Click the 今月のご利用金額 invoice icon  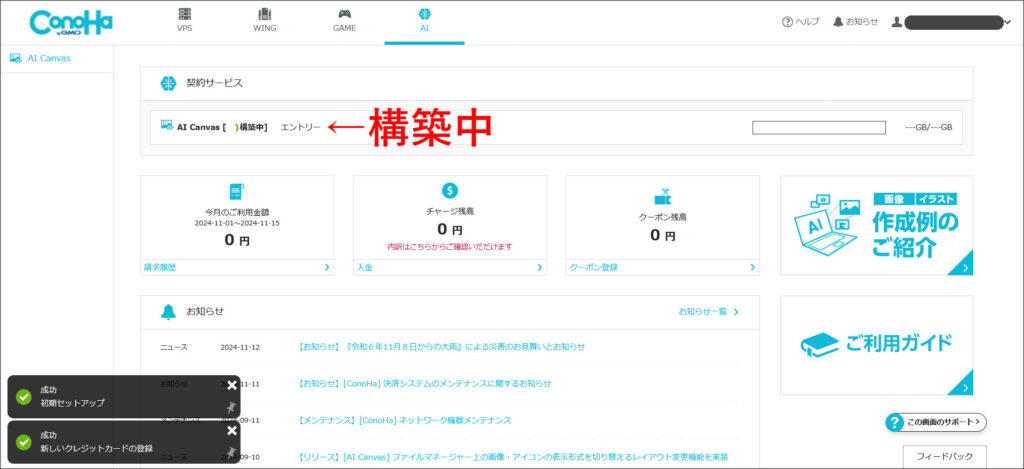[236, 191]
